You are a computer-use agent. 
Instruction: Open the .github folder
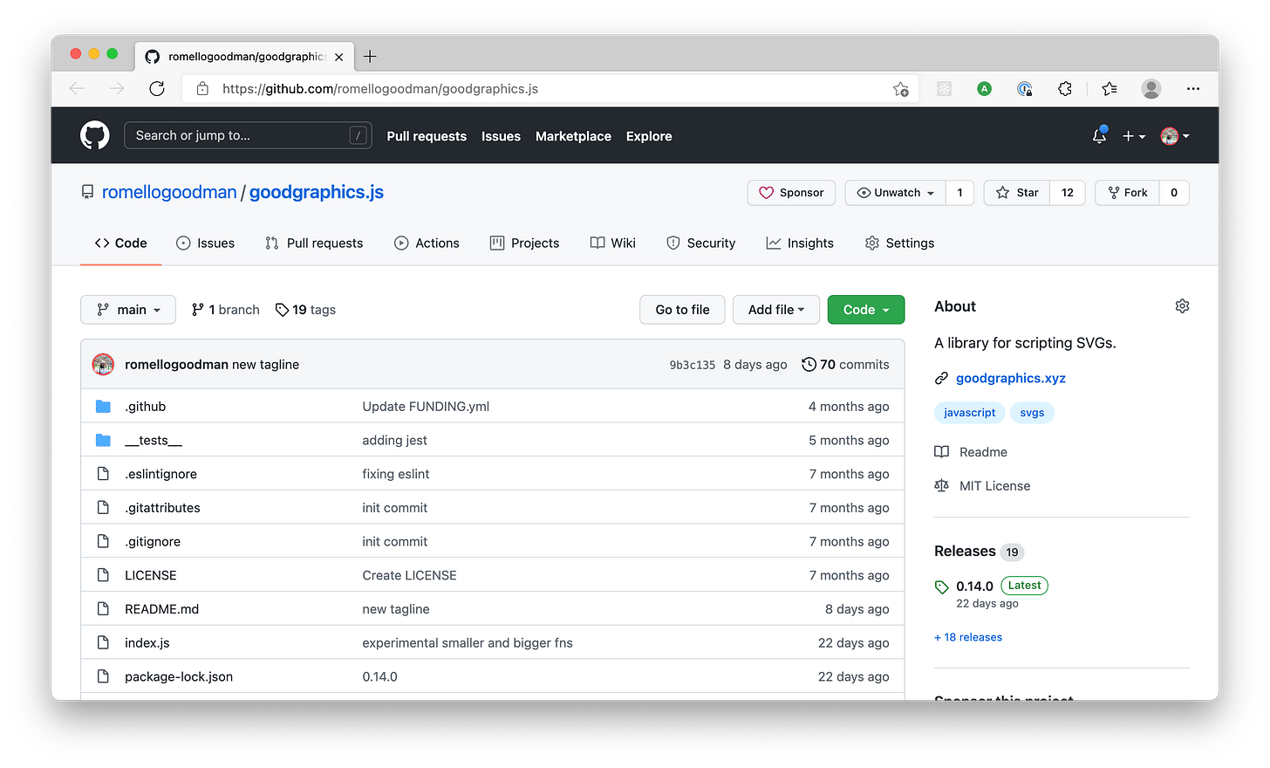click(145, 407)
